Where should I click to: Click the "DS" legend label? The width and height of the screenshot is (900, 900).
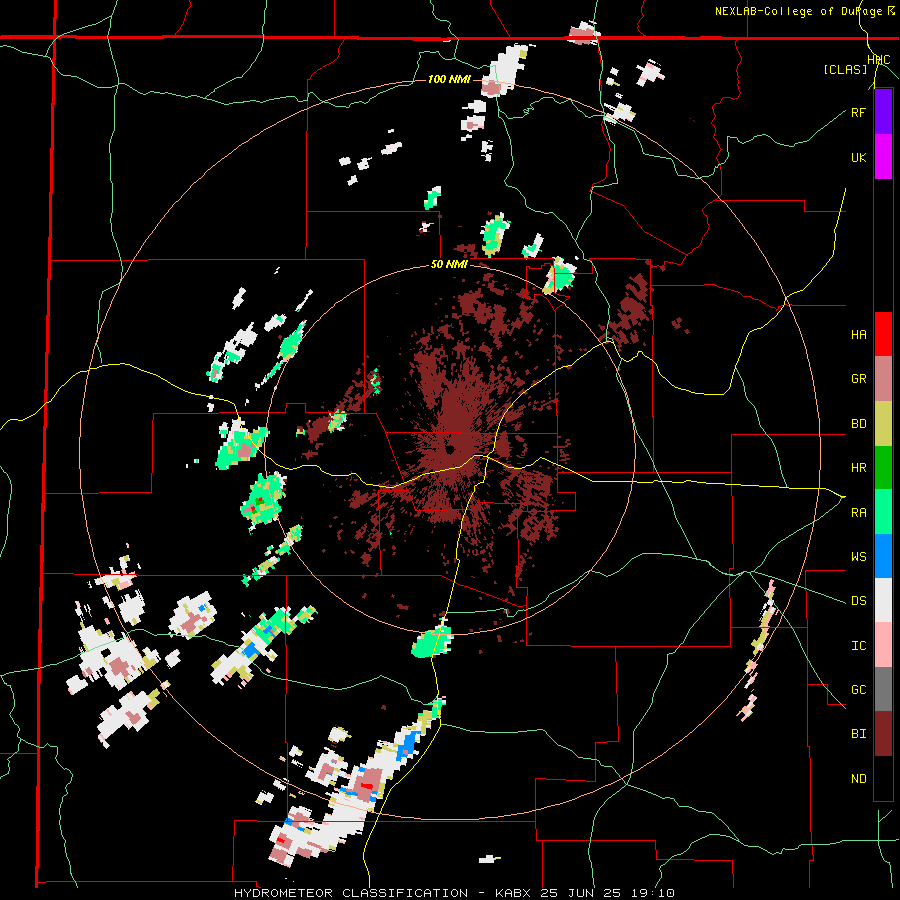(x=858, y=601)
